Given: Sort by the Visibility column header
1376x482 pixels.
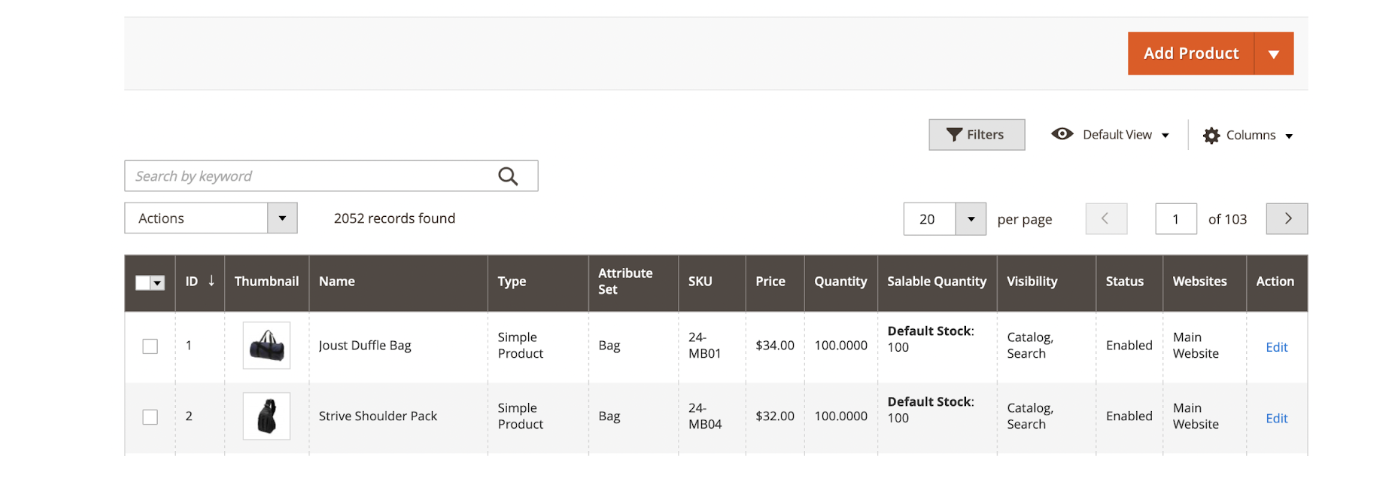Looking at the screenshot, I should tap(1046, 281).
